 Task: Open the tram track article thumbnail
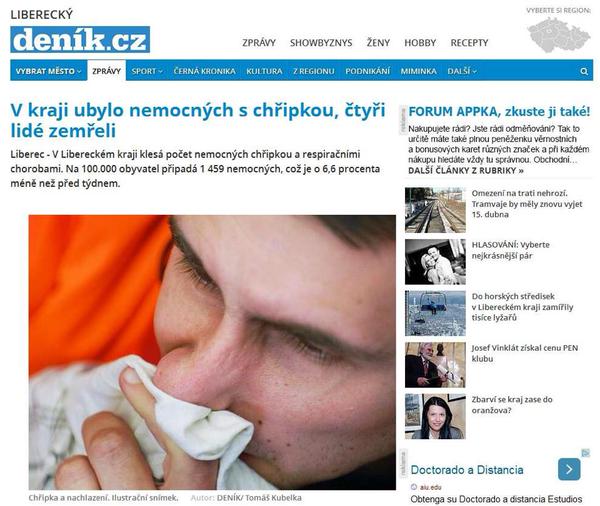(435, 210)
